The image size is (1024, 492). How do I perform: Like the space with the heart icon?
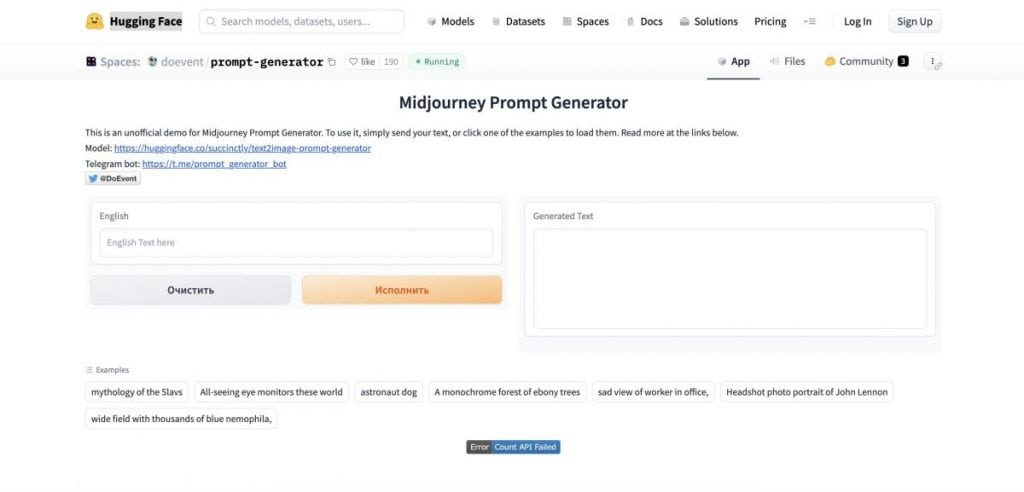pyautogui.click(x=362, y=61)
